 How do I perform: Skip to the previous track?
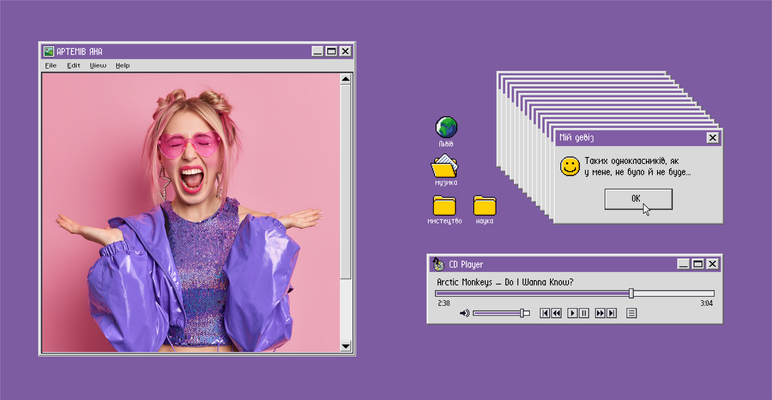[545, 313]
